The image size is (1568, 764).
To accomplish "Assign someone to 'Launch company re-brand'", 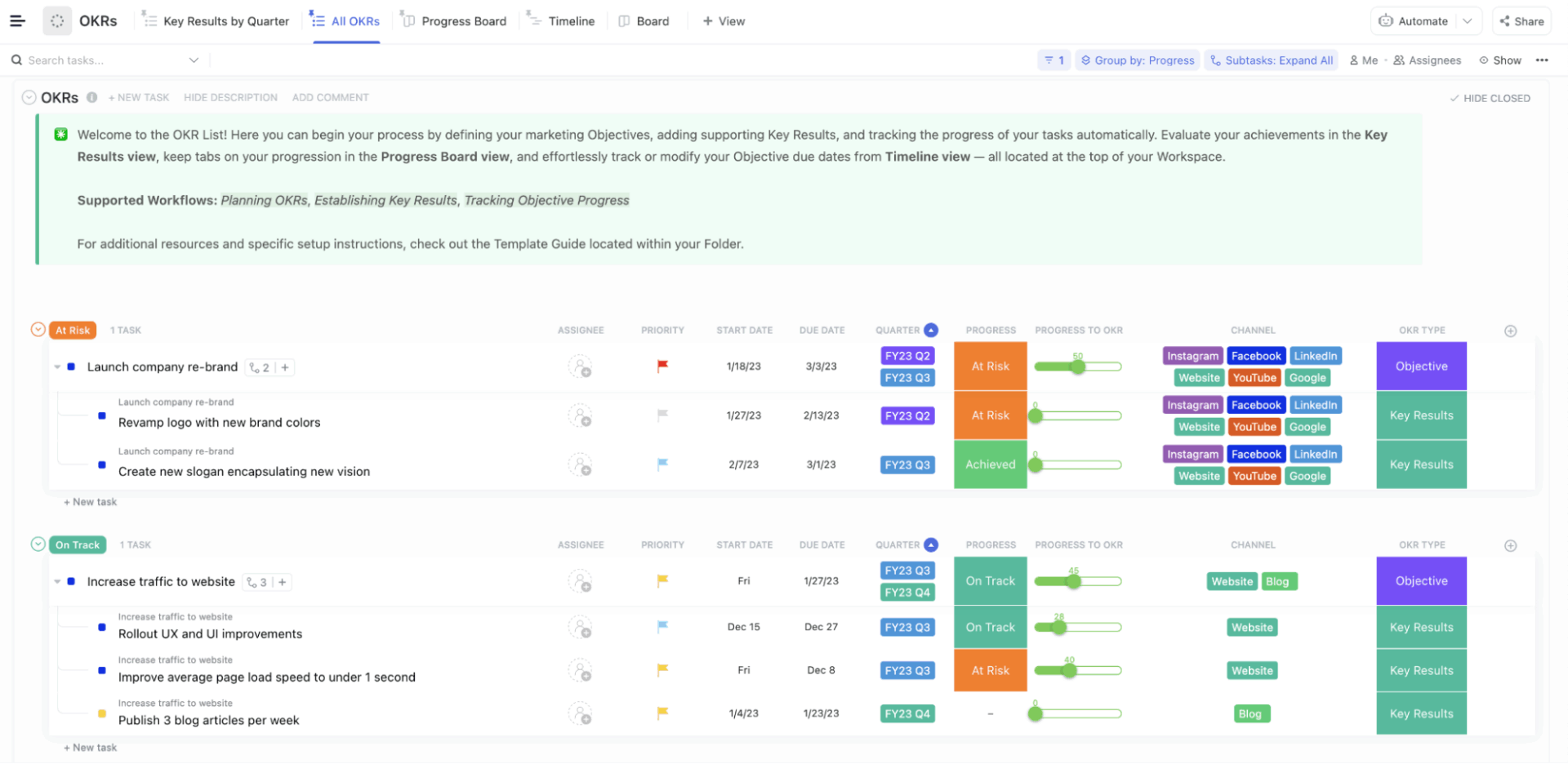I will tap(581, 366).
